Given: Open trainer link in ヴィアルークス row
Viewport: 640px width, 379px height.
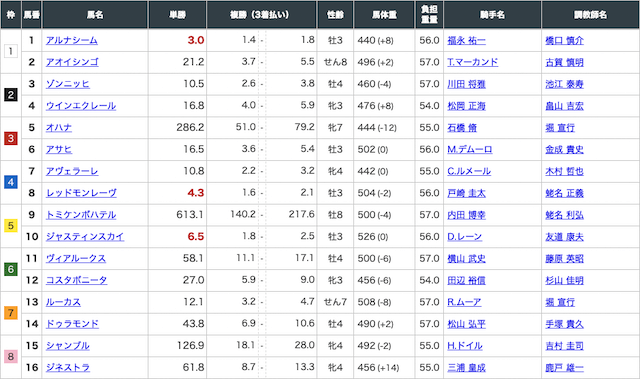Looking at the screenshot, I should [x=564, y=259].
